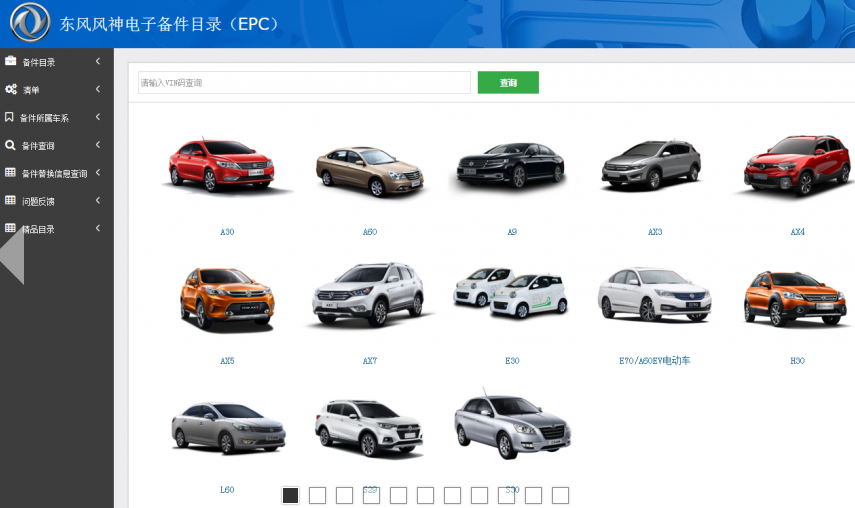Click the 东风风神电子备件目录 (EPC) header title
855x508 pixels.
point(170,24)
